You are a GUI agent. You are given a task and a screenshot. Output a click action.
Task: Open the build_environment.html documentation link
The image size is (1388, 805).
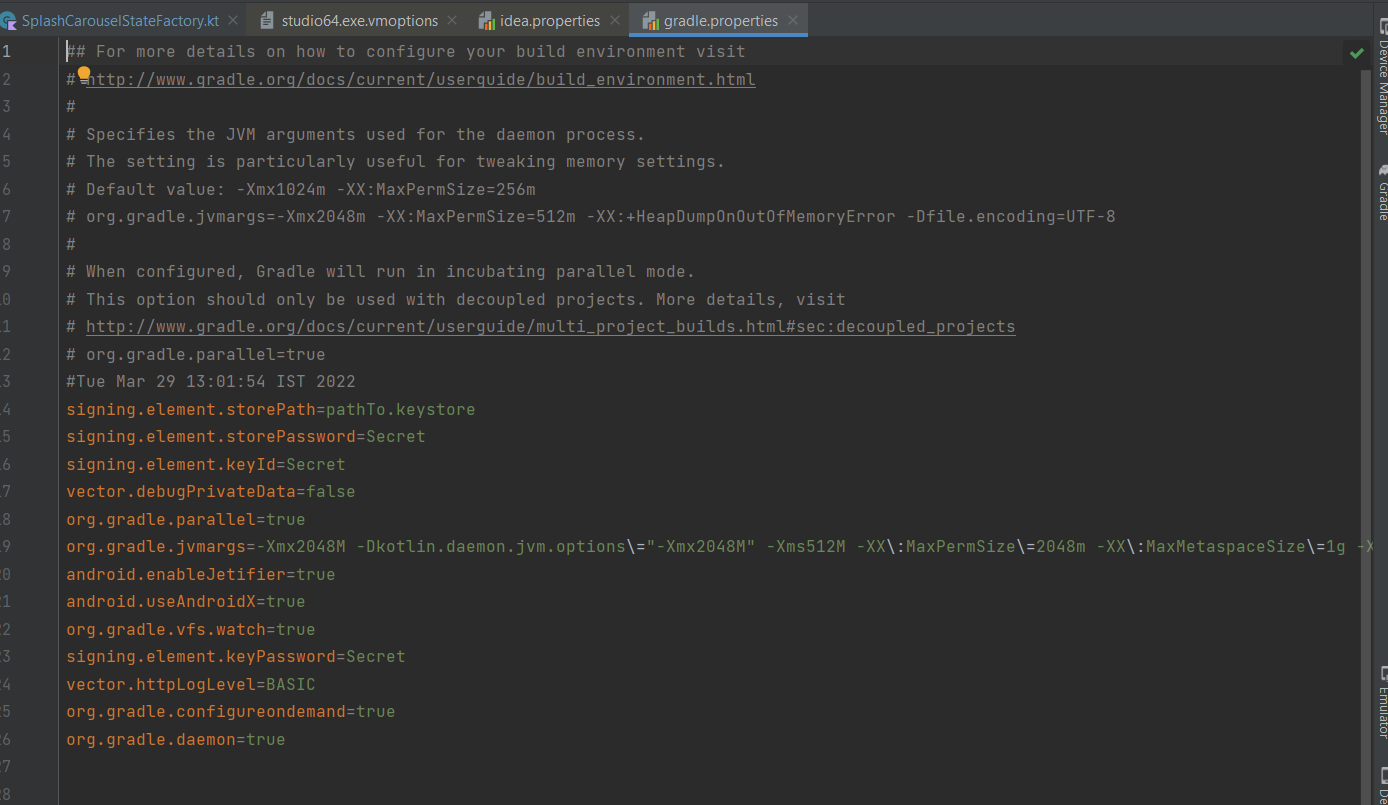(x=420, y=79)
